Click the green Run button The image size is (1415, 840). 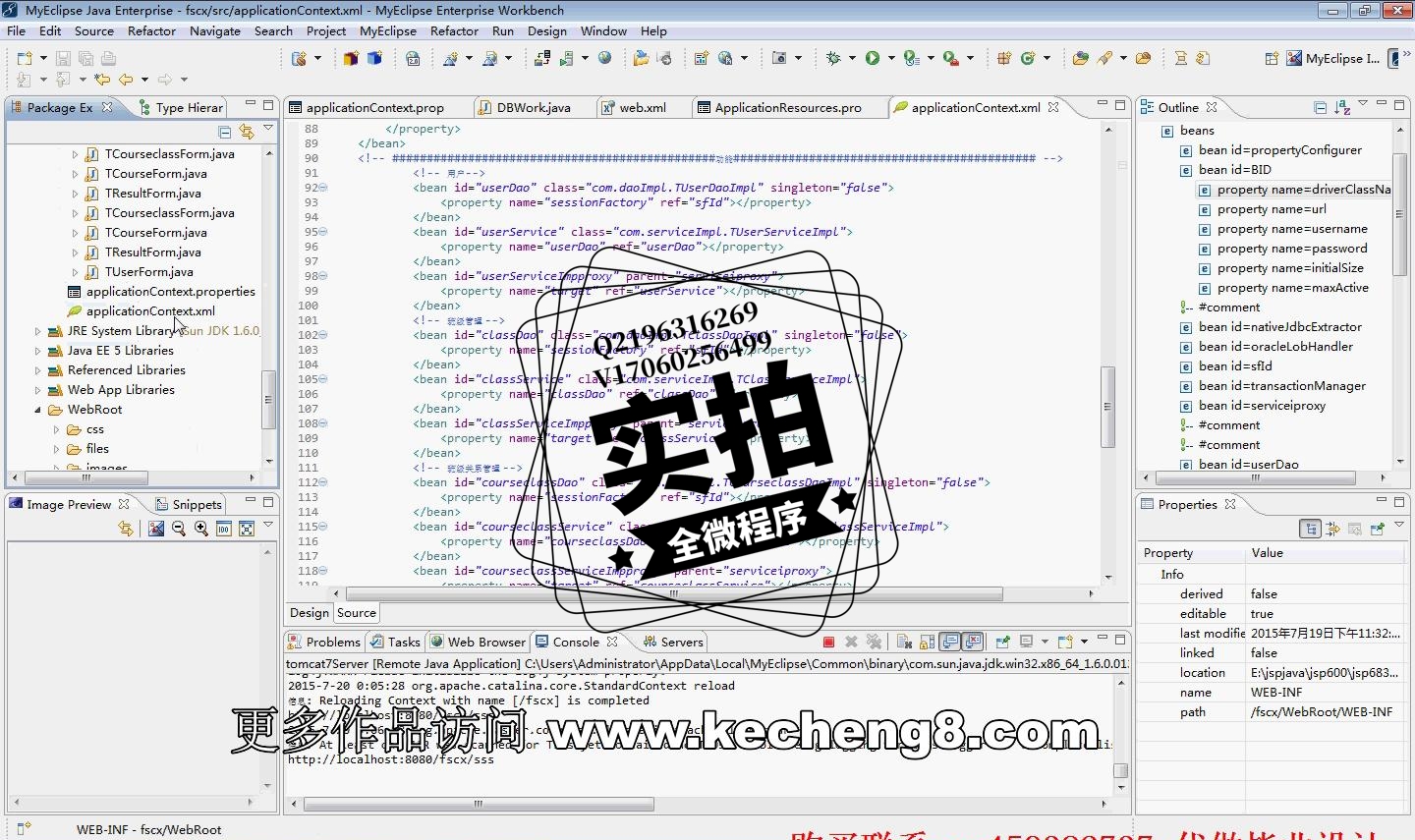(873, 59)
